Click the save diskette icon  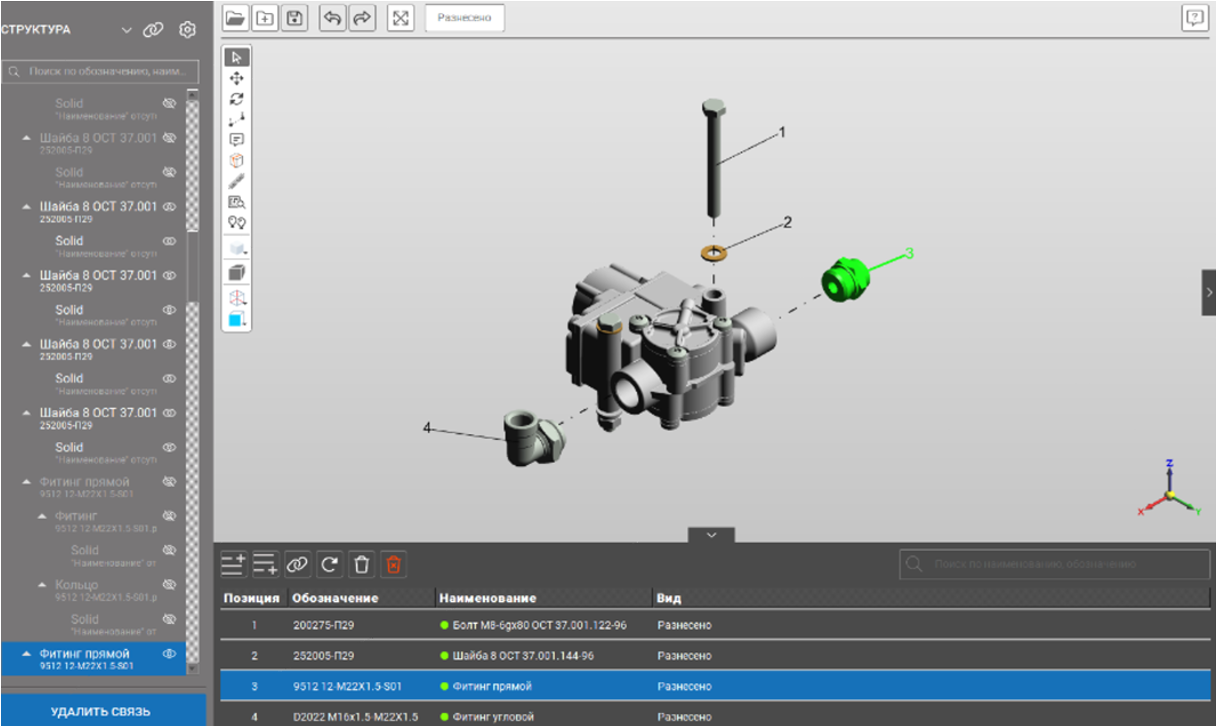294,18
